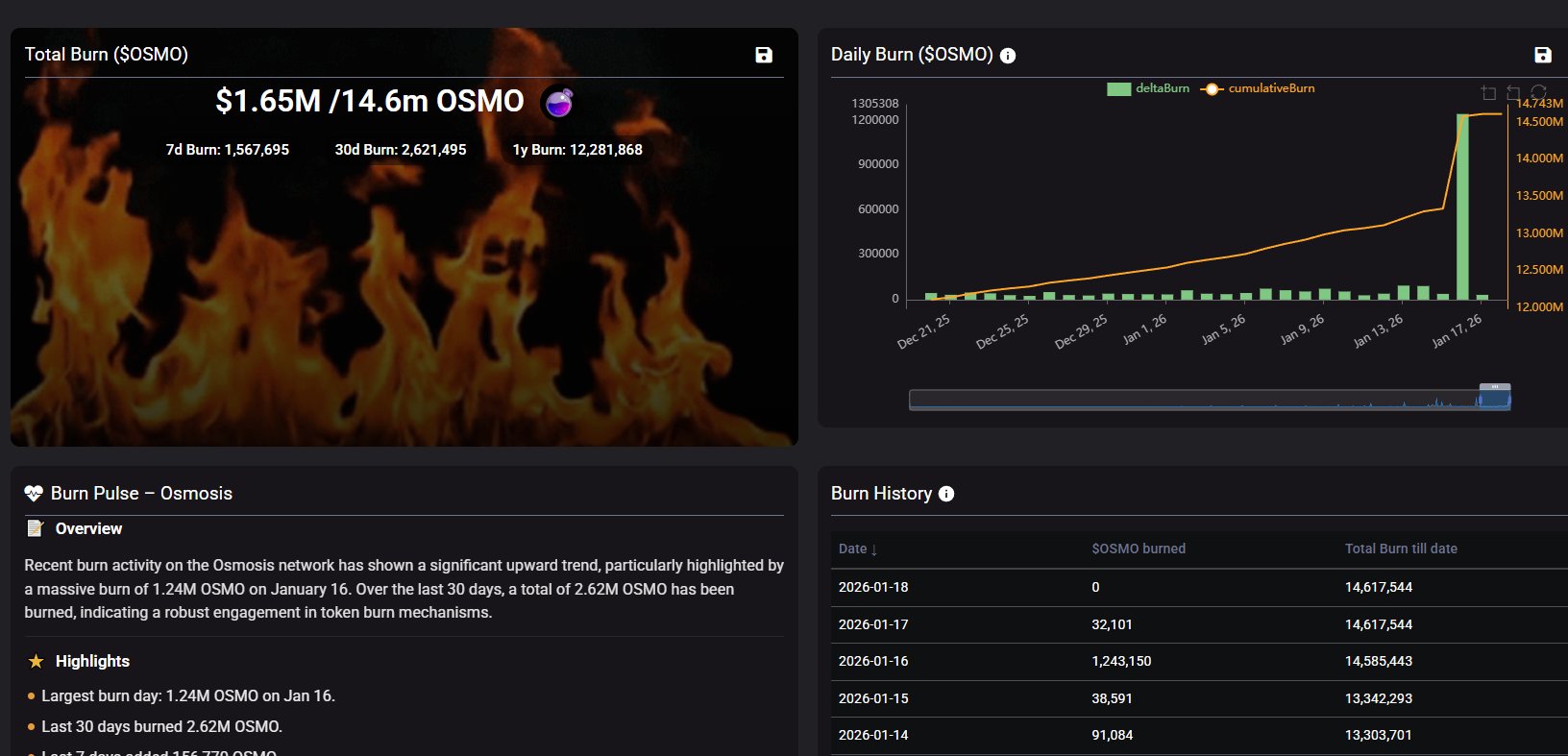The height and width of the screenshot is (756, 1568).
Task: Click the tall Jan 16 deltaBurn bar
Action: click(1462, 207)
